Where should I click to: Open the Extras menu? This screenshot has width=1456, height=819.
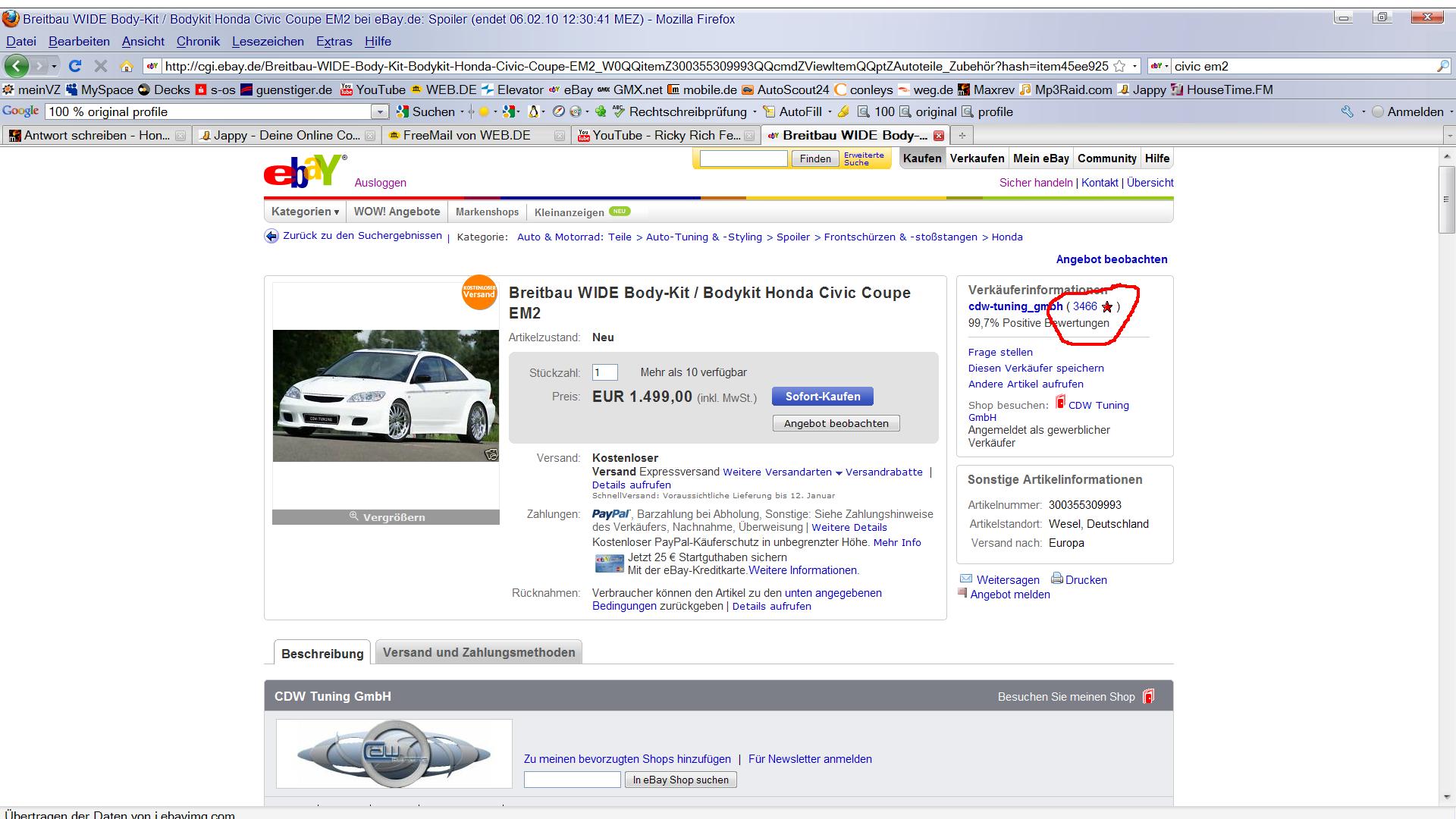(334, 41)
